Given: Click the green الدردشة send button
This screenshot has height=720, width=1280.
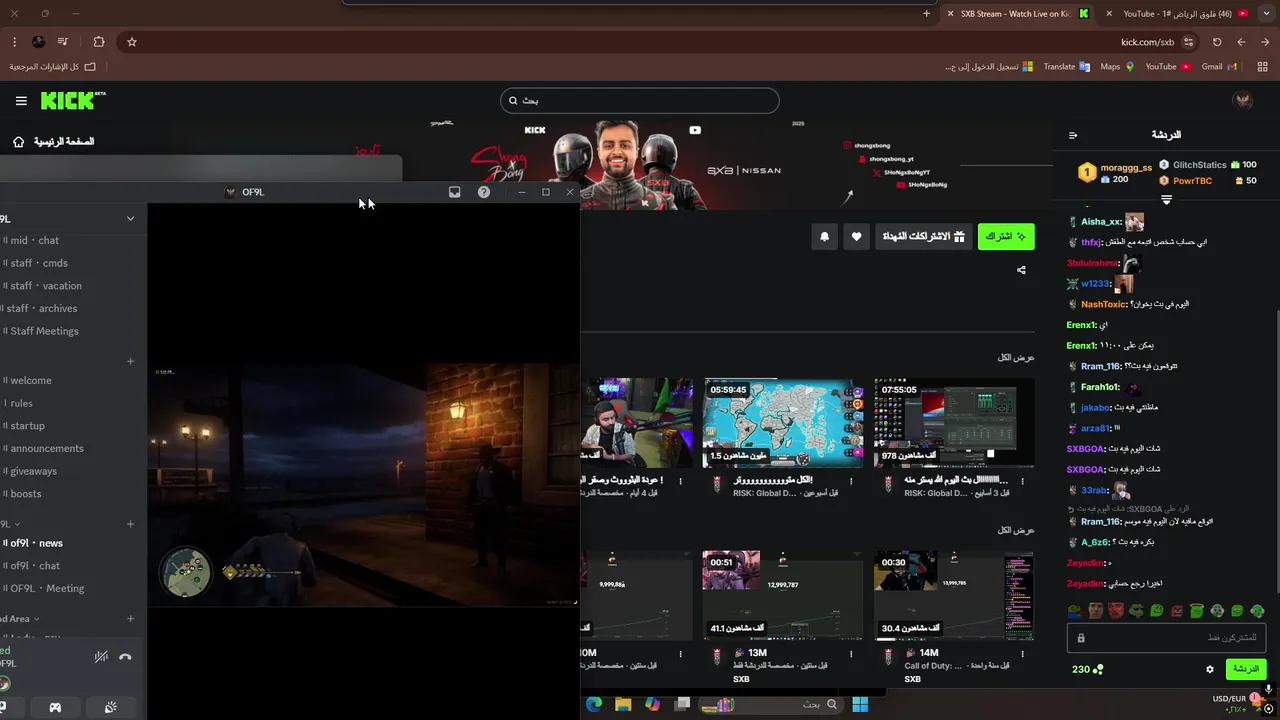Looking at the screenshot, I should tap(1246, 669).
